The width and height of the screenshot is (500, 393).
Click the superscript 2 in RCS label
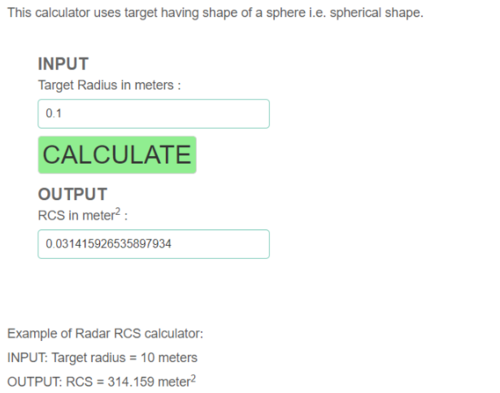[117, 211]
